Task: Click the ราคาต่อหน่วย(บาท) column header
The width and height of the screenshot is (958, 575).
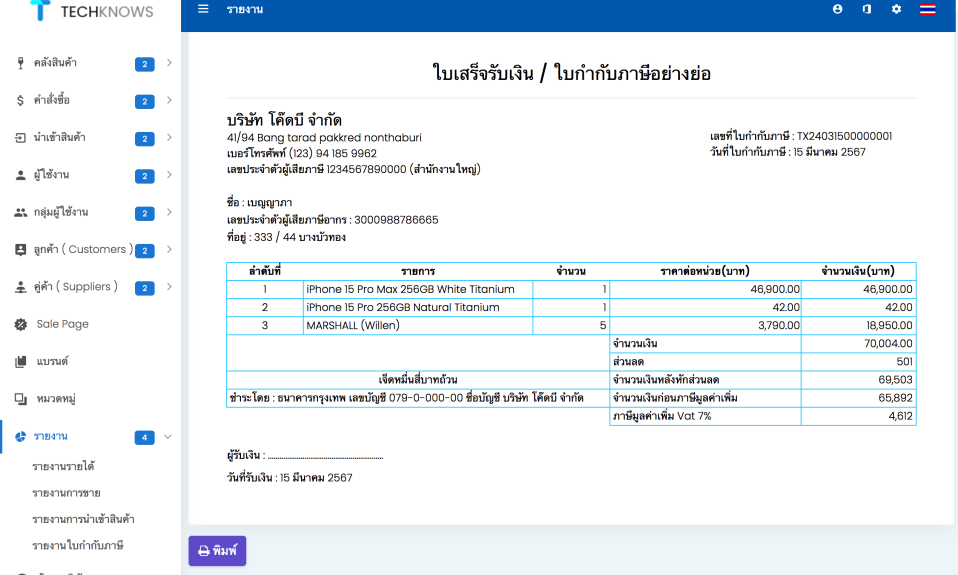Action: 705,271
